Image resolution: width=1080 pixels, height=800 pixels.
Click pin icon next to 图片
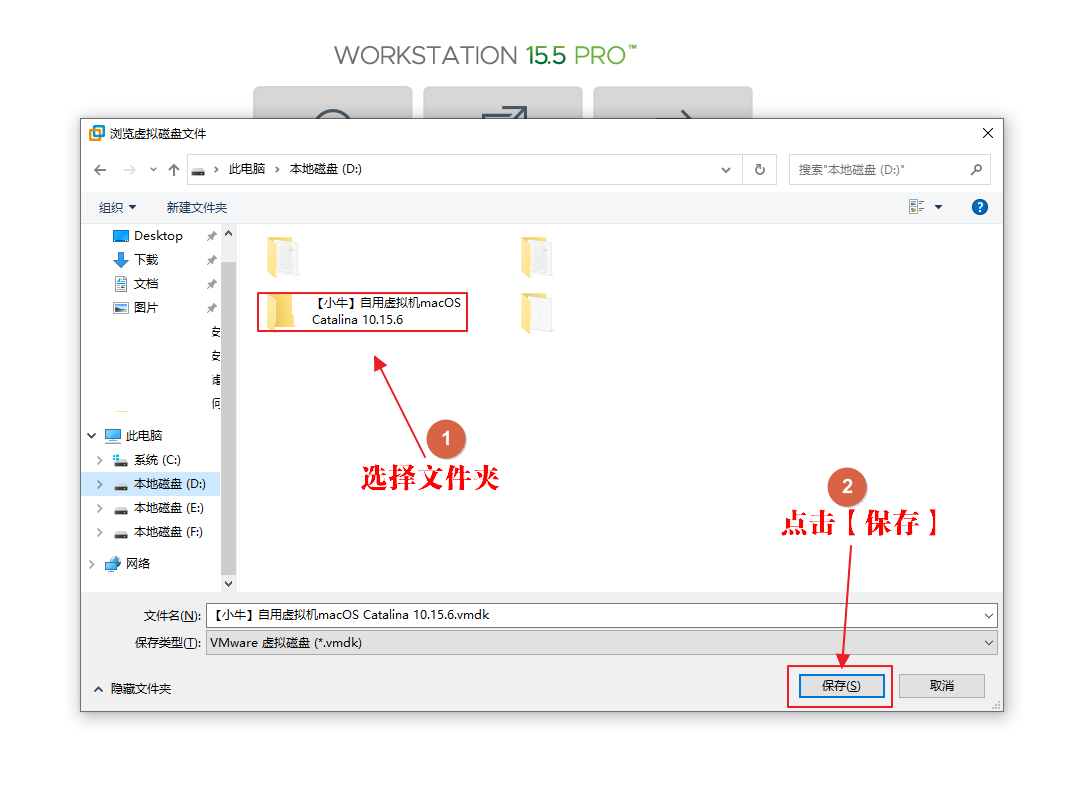pos(211,308)
